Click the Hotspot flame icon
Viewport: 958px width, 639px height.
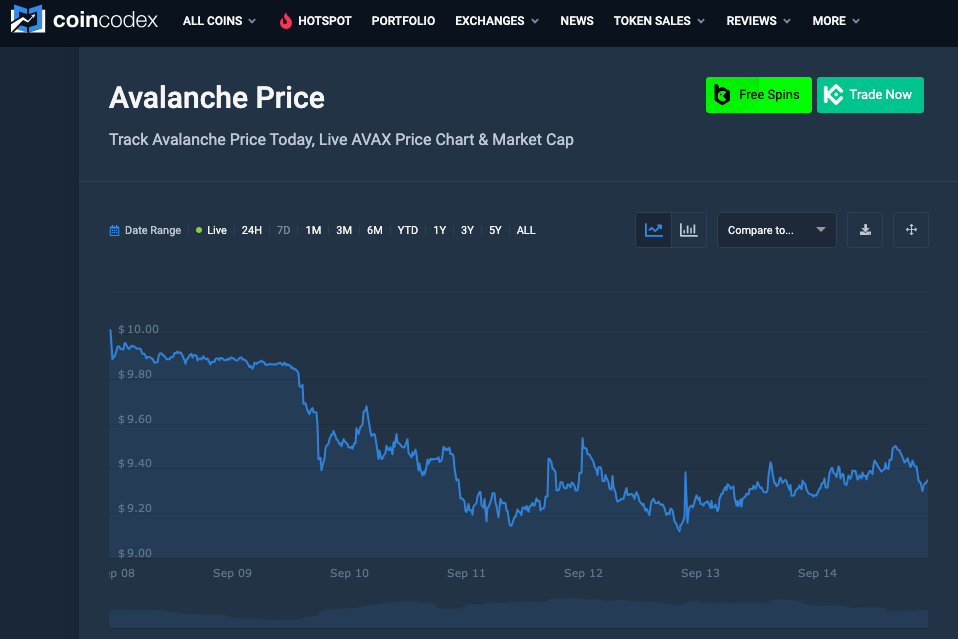coord(285,21)
